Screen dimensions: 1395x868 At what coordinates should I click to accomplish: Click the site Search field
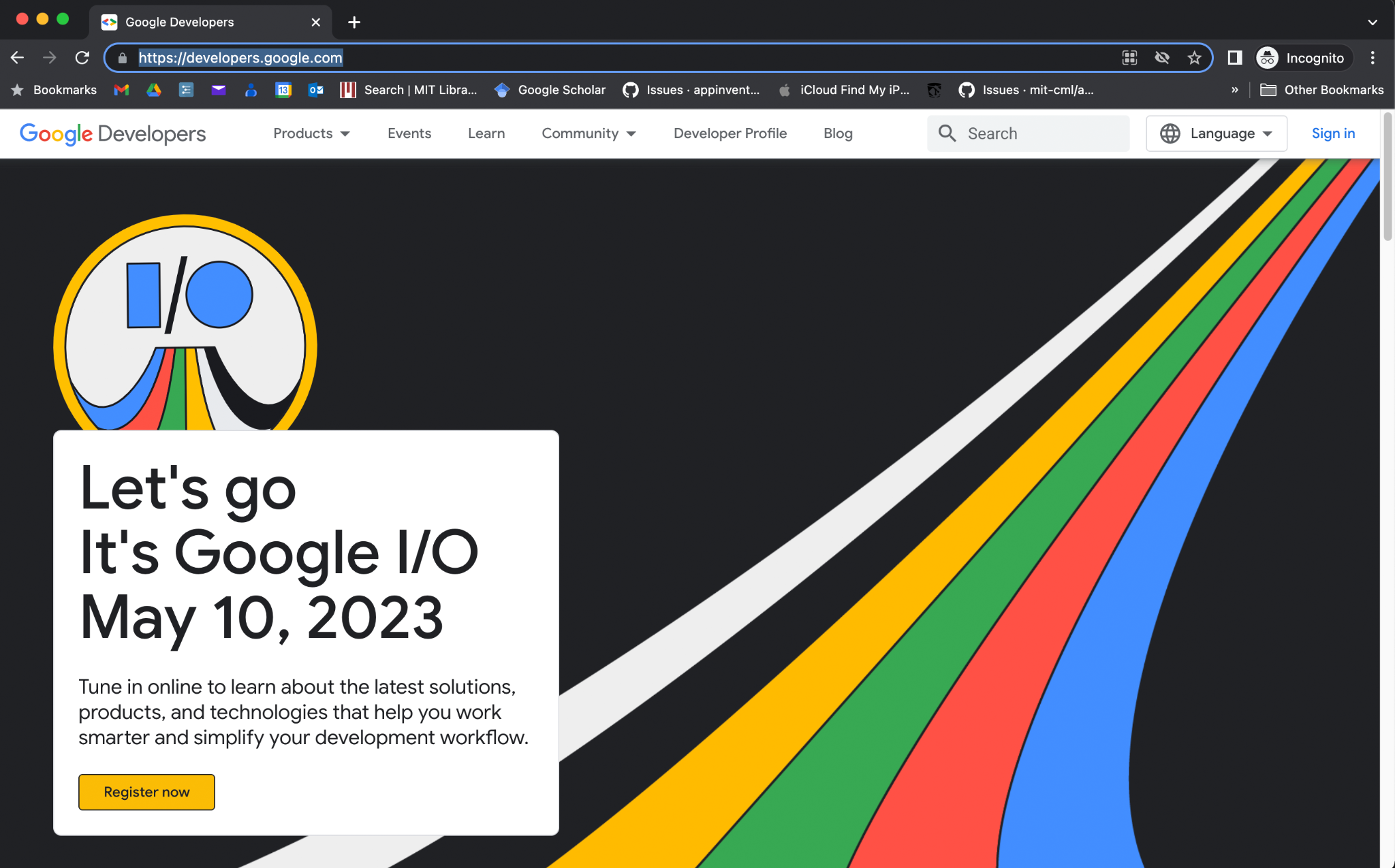pyautogui.click(x=1028, y=133)
